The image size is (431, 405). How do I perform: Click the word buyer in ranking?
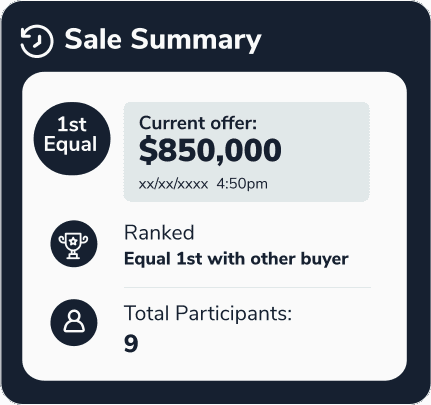[325, 260]
